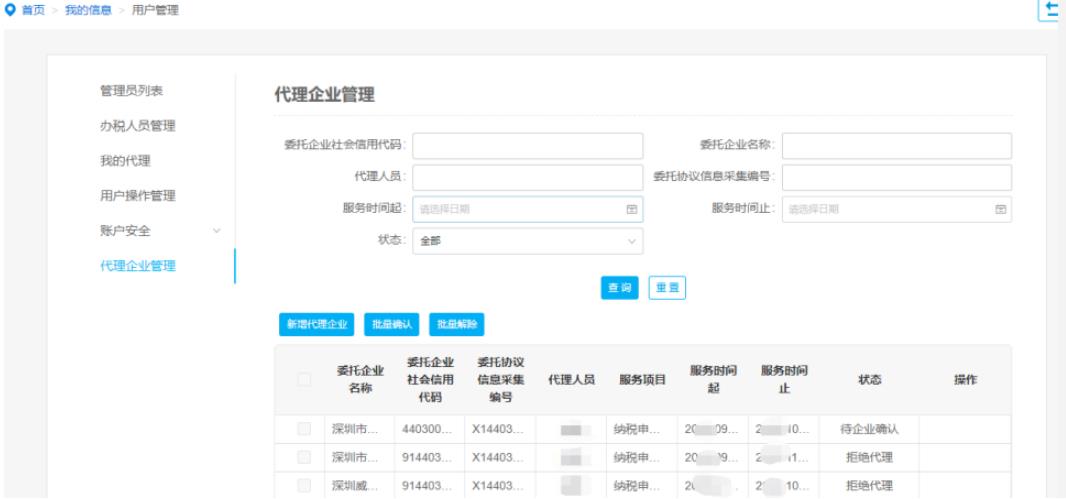Open calendar icon in 服务时间起 field

[x=631, y=209]
